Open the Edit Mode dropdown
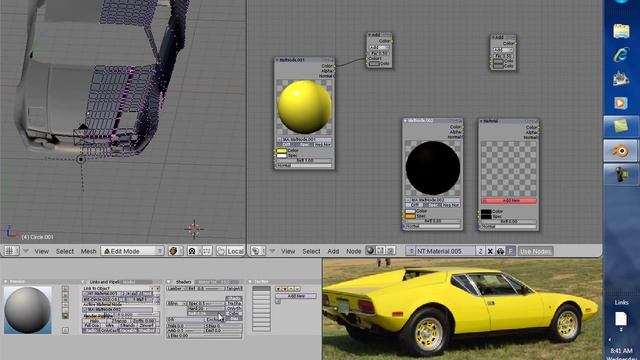Viewport: 640px width, 360px height. point(133,251)
